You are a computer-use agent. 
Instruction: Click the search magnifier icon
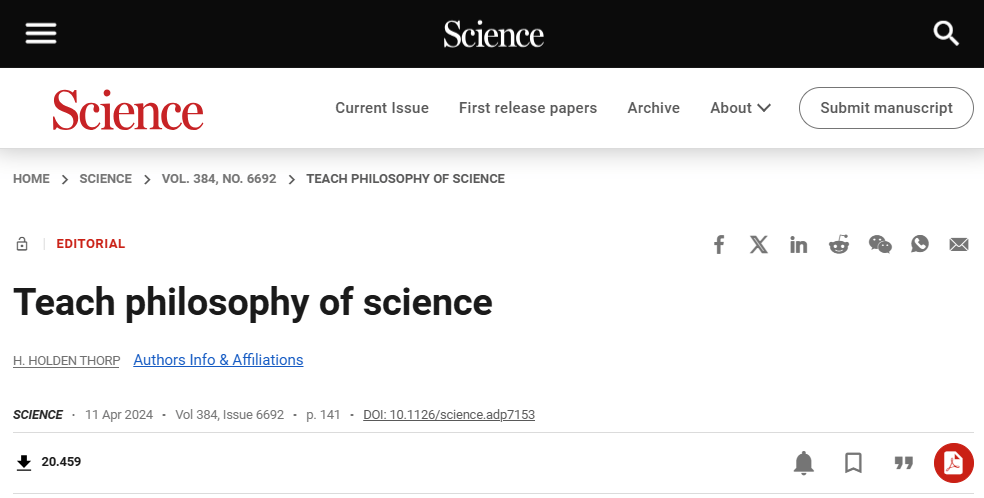pos(946,34)
